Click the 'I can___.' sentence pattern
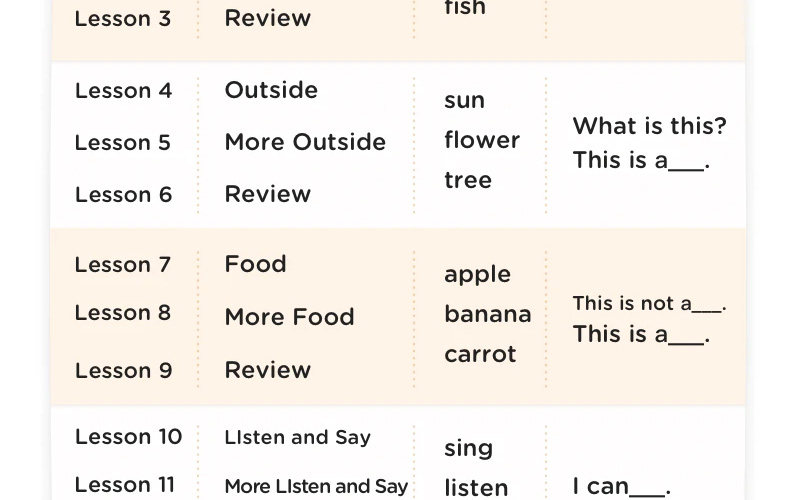This screenshot has width=790, height=500. pos(621,487)
